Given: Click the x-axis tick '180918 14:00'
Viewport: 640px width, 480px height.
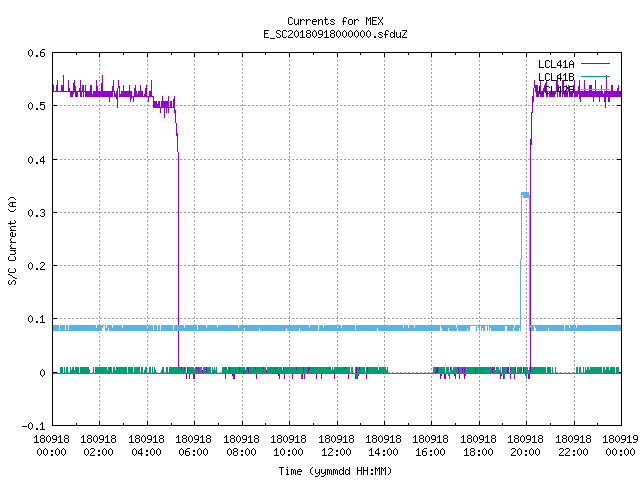Looking at the screenshot, I should [x=383, y=446].
